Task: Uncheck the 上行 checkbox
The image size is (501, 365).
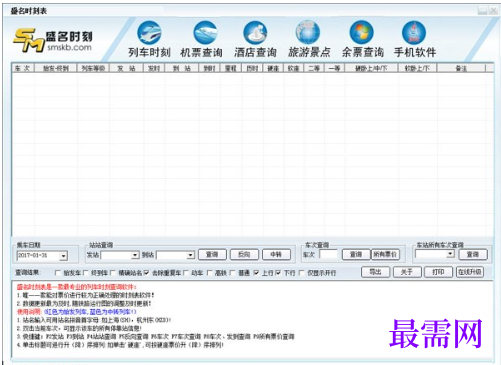Action: [x=256, y=273]
